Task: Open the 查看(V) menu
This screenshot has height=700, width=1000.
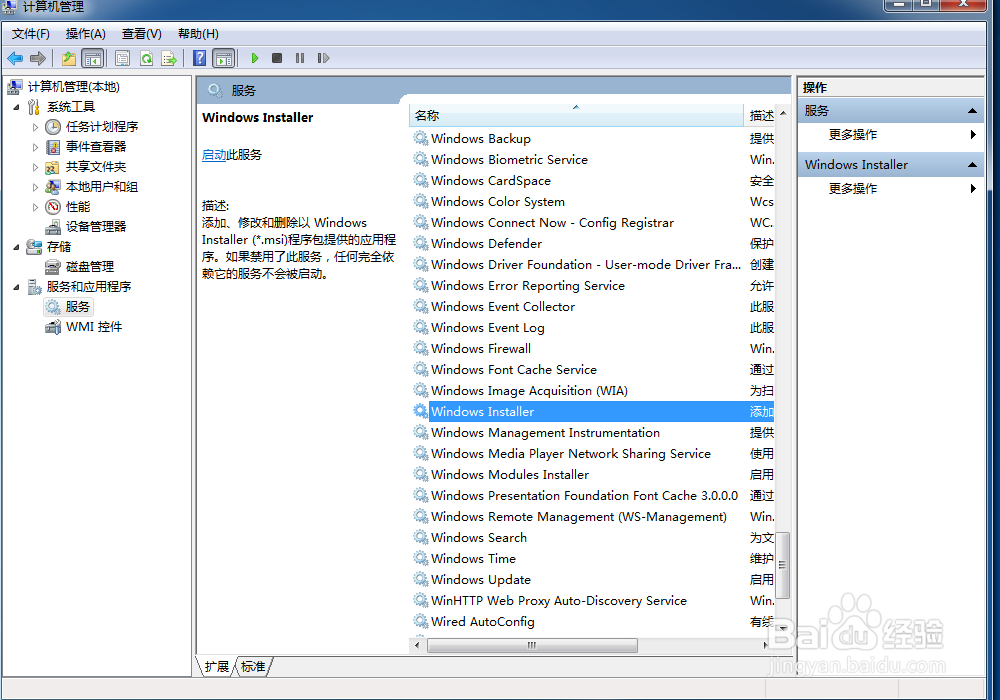Action: (142, 34)
